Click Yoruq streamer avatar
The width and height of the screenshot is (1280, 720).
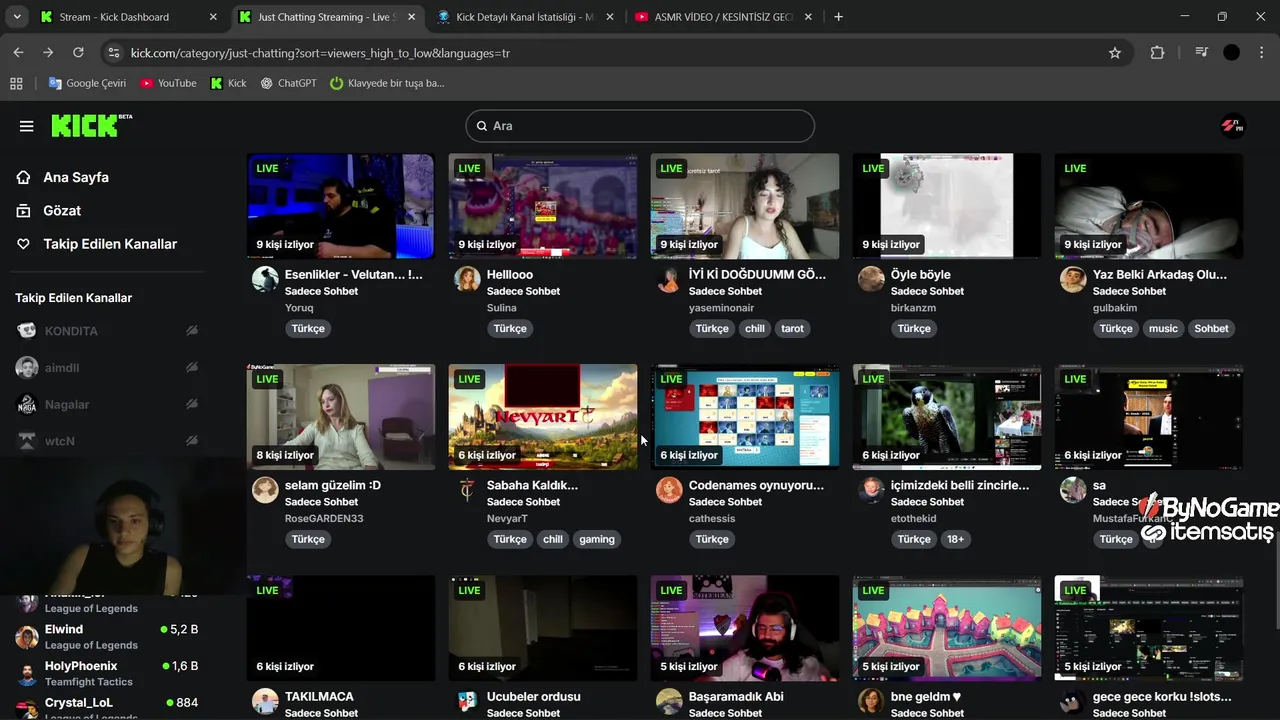[265, 279]
